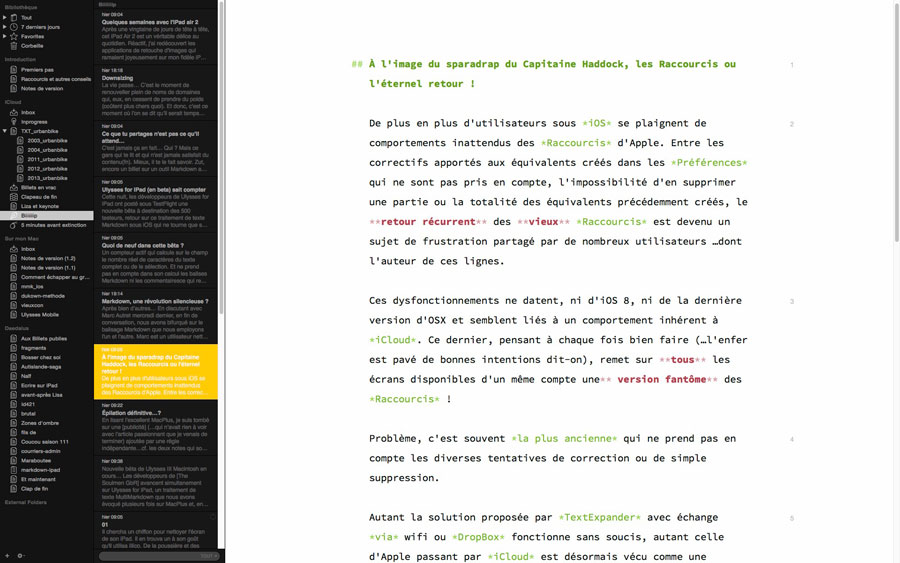Click the Liza et keynote document icon
Screen dimensions: 900x563
pyautogui.click(x=14, y=206)
